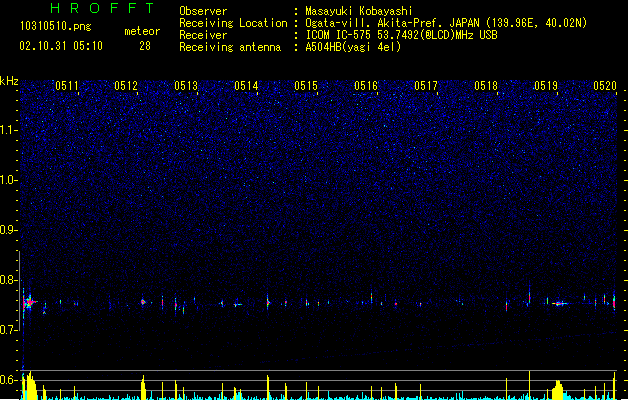Viewport: 629px width, 400px height.
Task: Click the 1.1 kHz axis label
Action: (x=9, y=130)
